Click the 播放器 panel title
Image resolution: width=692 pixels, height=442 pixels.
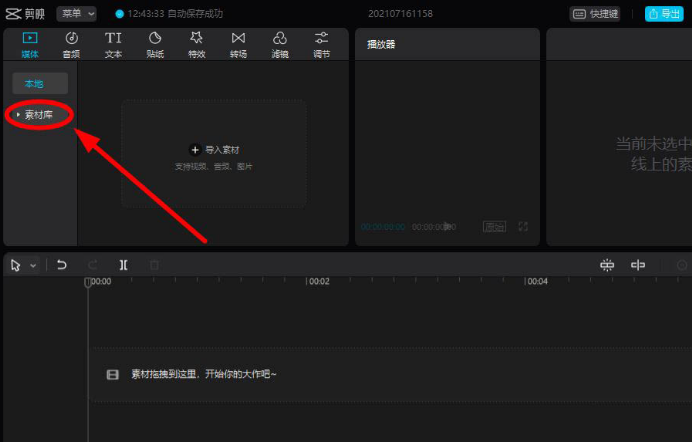(381, 44)
